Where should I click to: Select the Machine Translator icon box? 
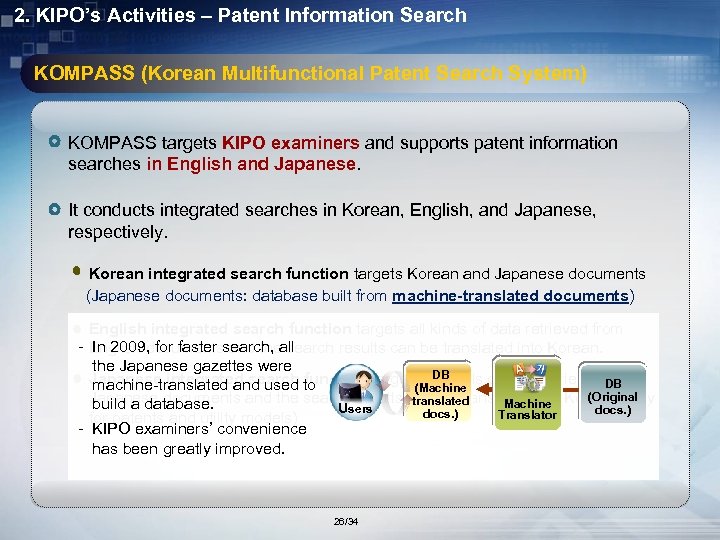click(x=527, y=393)
